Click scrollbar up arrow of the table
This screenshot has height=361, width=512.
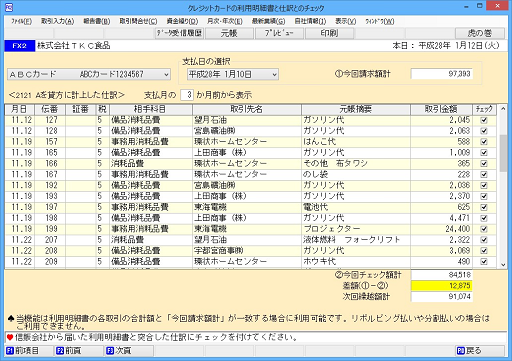pos(503,109)
